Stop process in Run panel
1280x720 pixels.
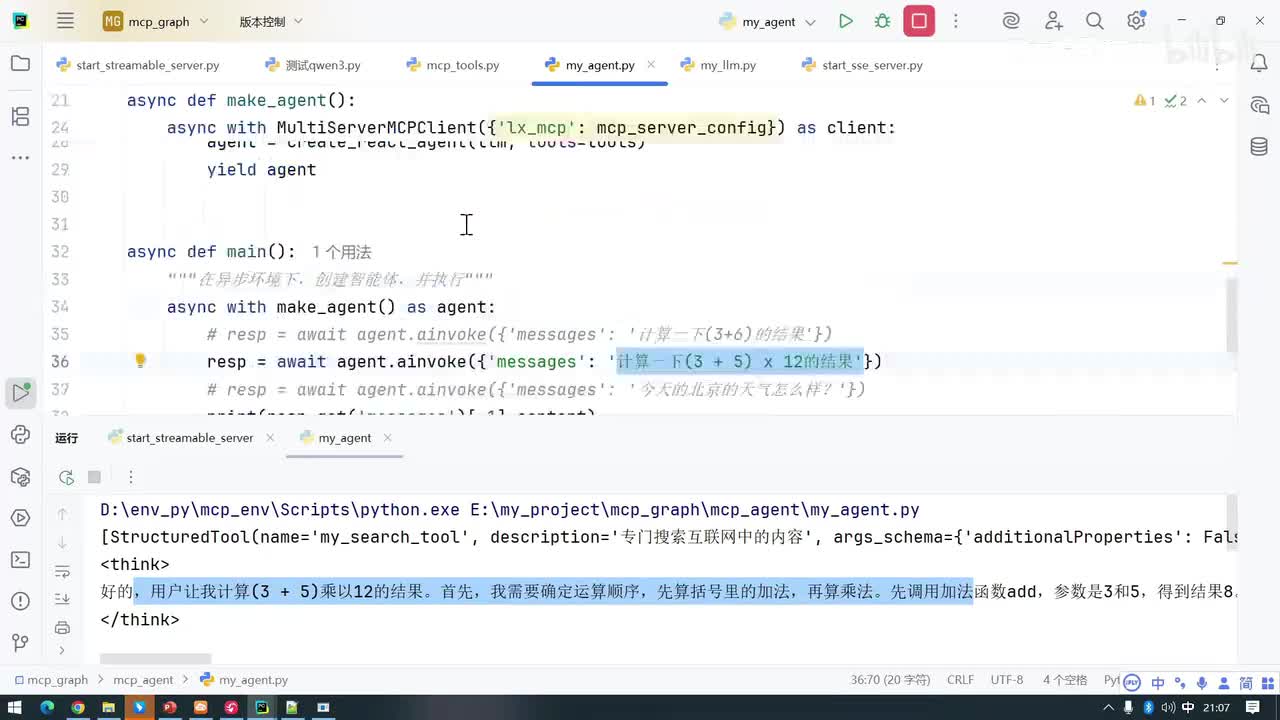(x=94, y=477)
